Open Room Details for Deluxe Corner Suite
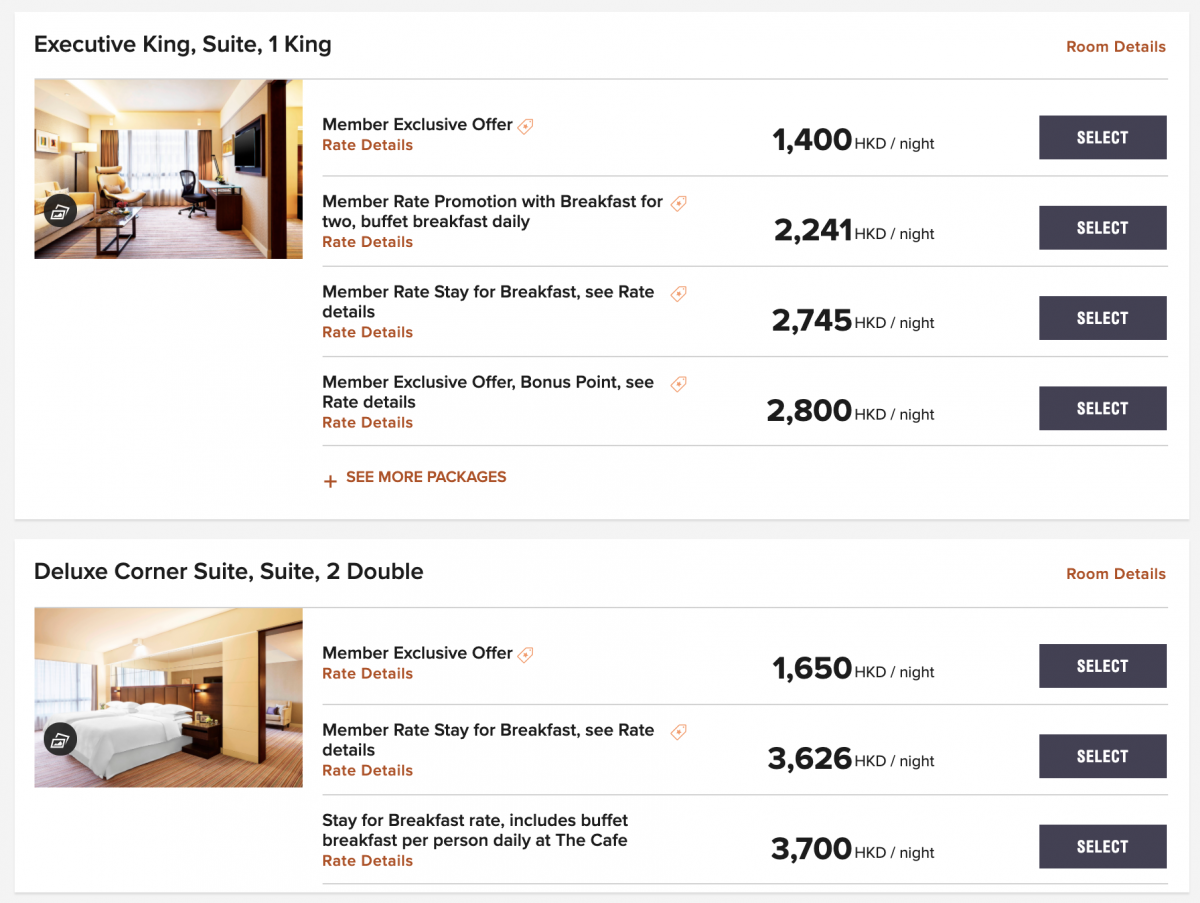Viewport: 1200px width, 903px height. tap(1115, 574)
